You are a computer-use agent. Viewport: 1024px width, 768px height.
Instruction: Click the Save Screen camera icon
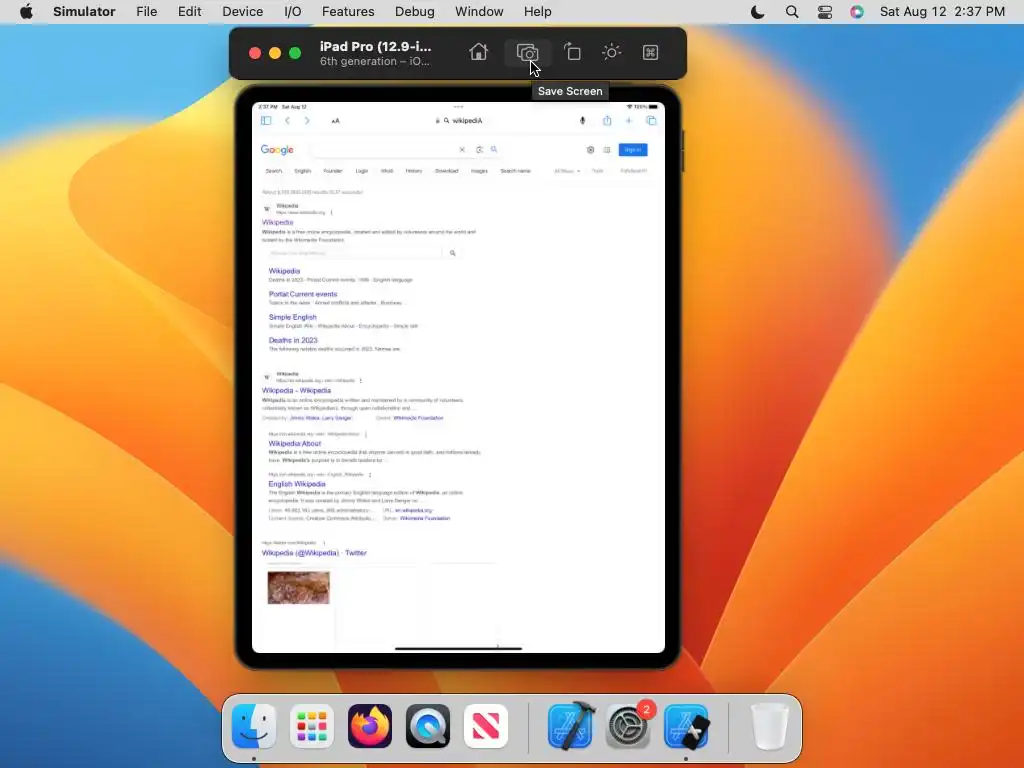[x=527, y=52]
